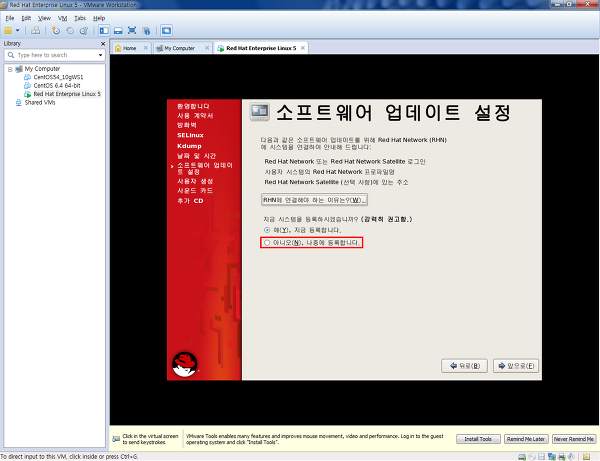Close the Home tab
Image resolution: width=600 pixels, height=461 pixels.
coord(146,48)
